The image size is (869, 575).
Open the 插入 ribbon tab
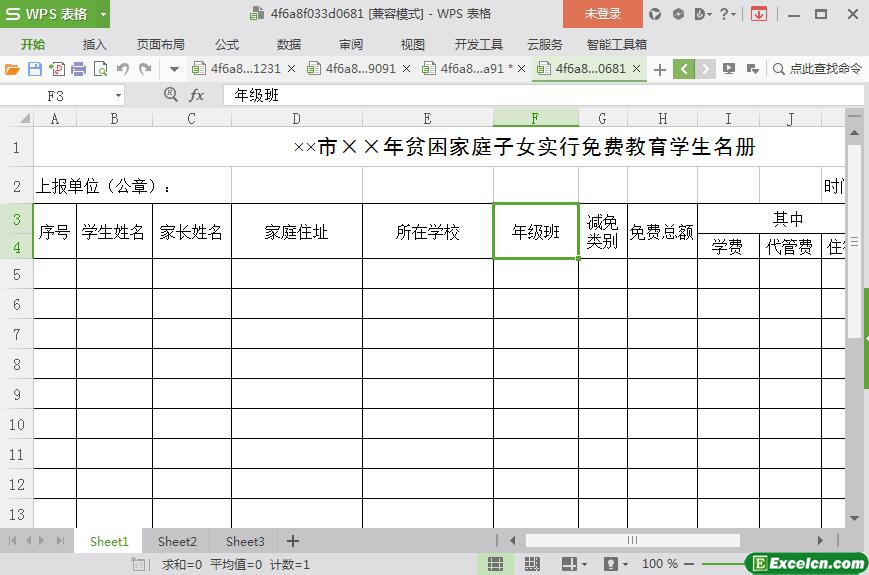[94, 44]
